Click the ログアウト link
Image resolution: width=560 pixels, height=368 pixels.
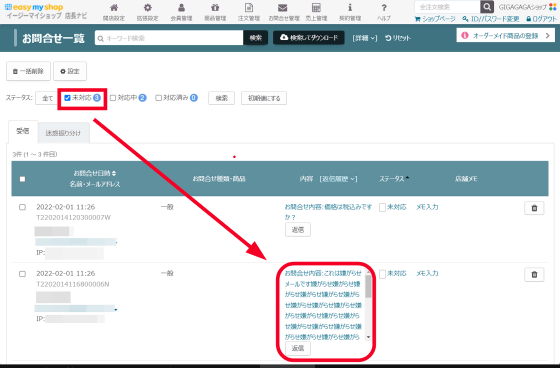pos(541,19)
